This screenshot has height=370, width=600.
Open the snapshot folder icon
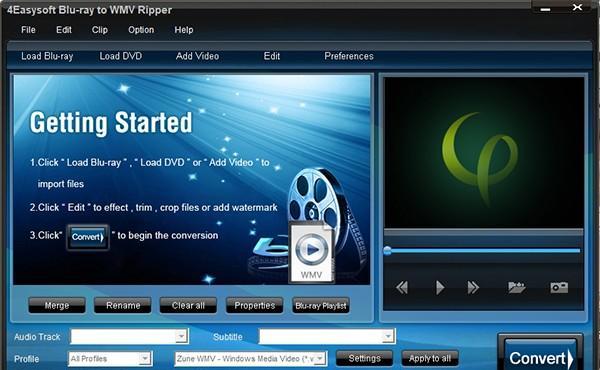click(517, 287)
